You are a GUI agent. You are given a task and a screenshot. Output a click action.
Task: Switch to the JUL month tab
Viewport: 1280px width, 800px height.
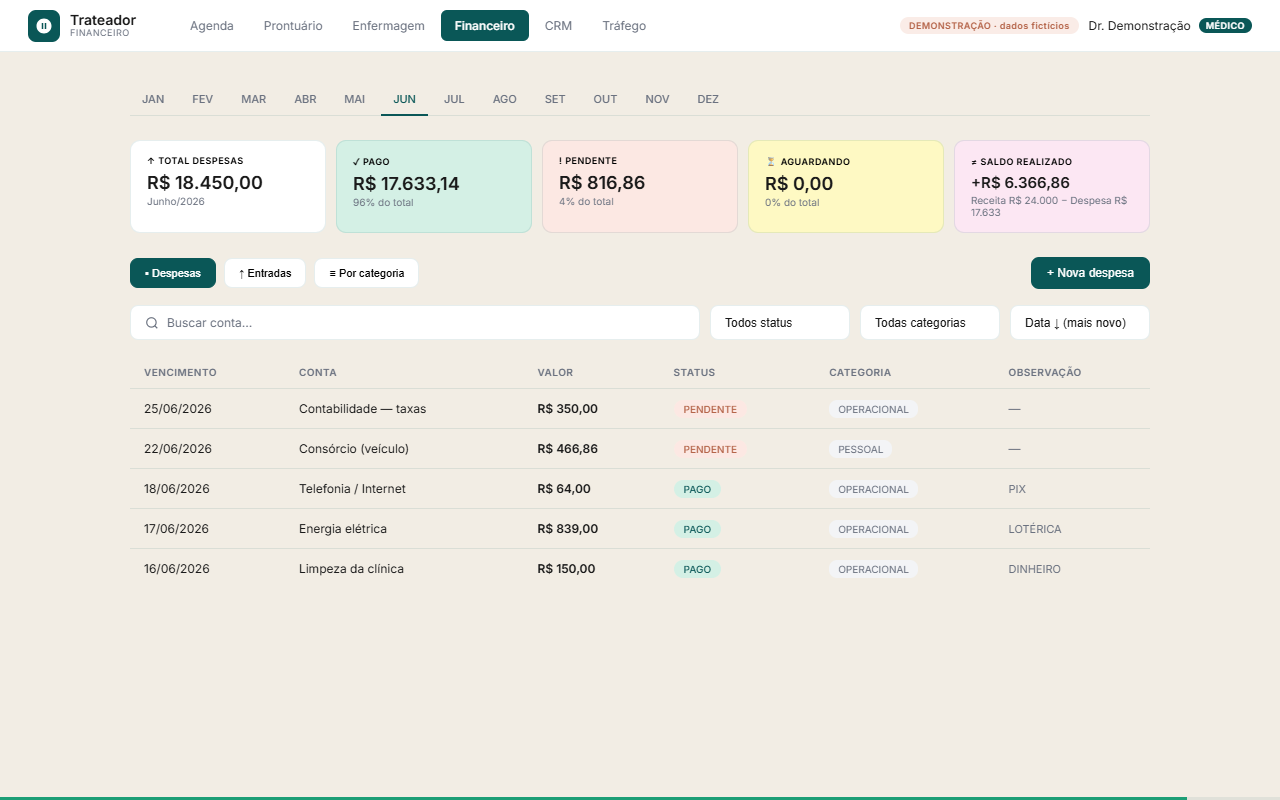(x=454, y=99)
